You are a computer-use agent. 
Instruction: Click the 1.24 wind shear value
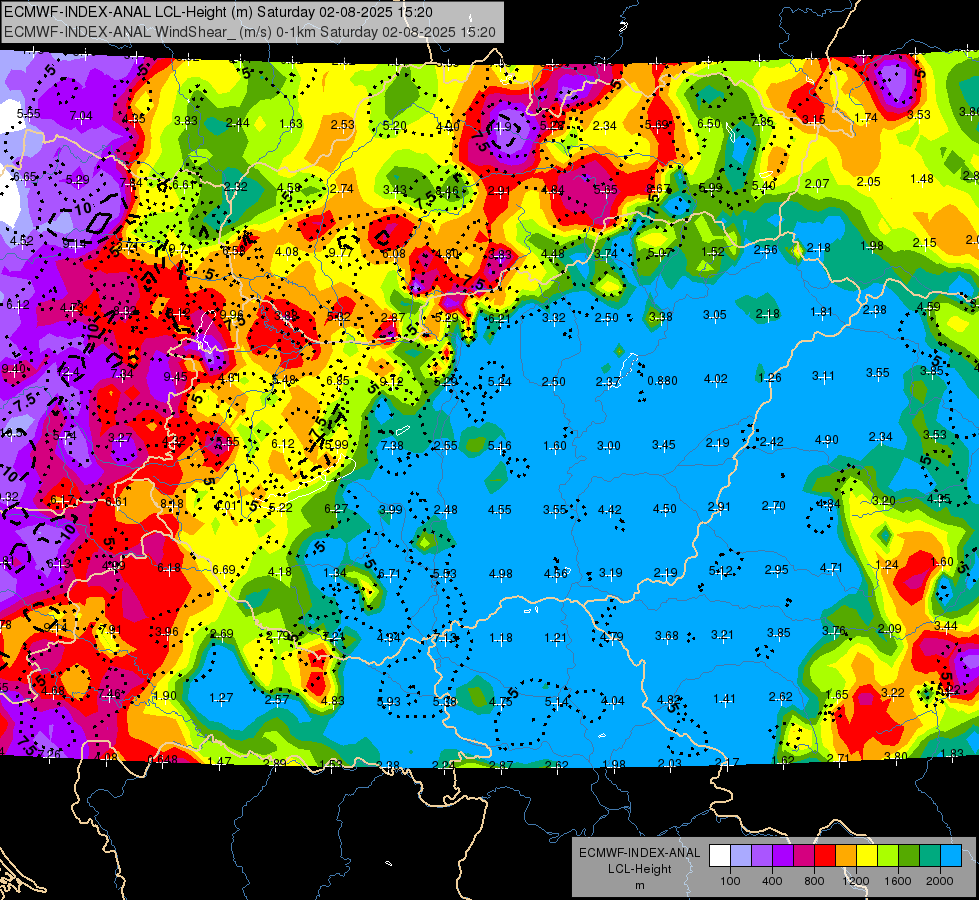click(x=887, y=565)
